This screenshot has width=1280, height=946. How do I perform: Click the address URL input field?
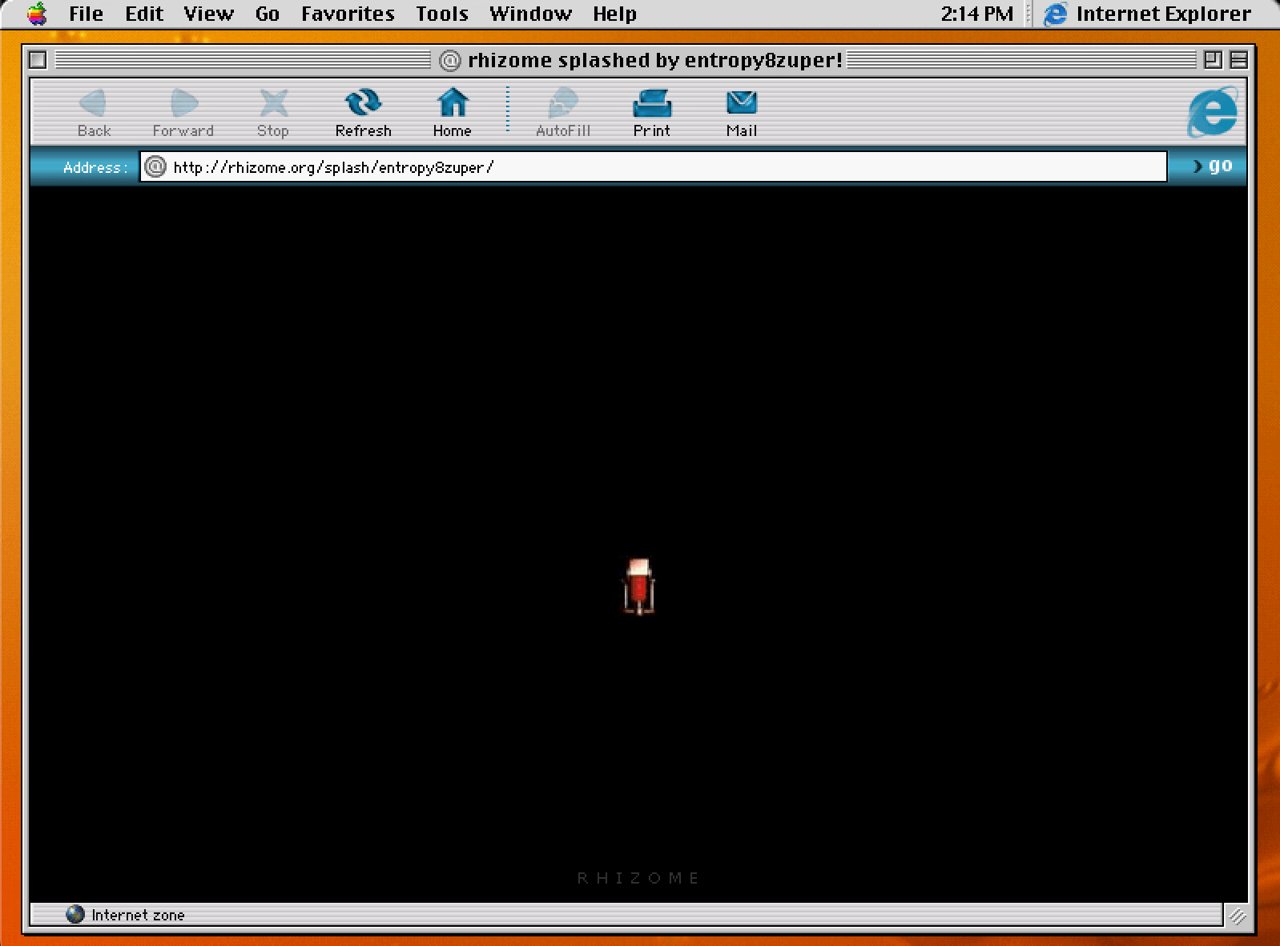click(653, 167)
